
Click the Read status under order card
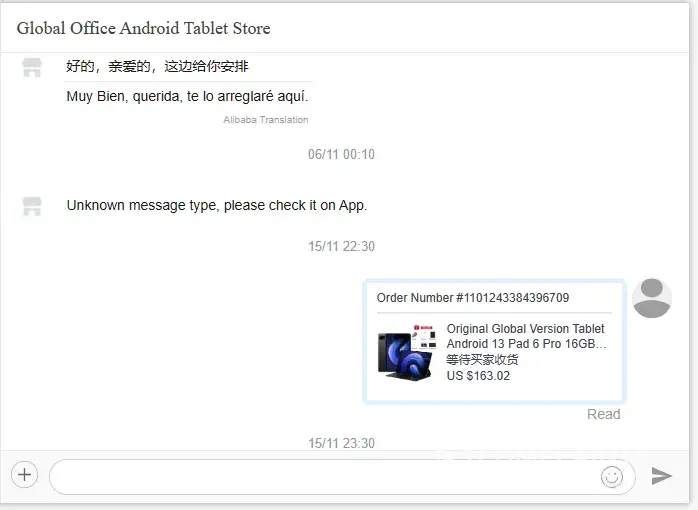(x=603, y=414)
